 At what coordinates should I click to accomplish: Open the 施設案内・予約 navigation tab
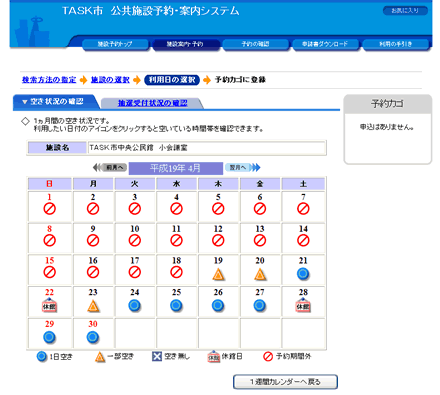[x=185, y=44]
